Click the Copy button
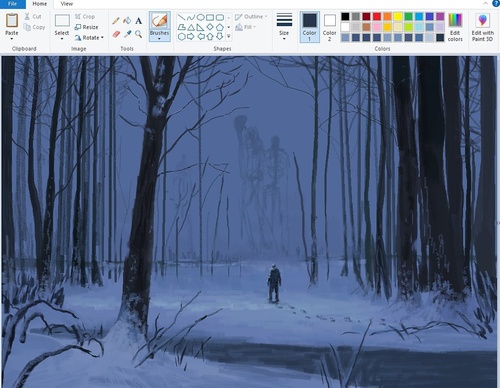This screenshot has height=388, width=500. point(34,27)
